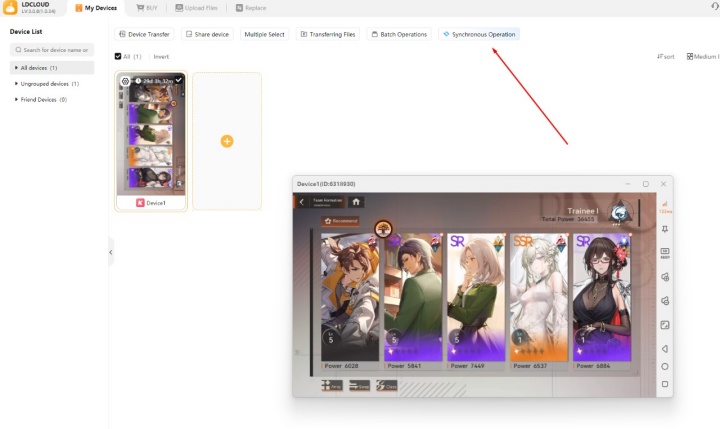Click volume up icon in device sidebar
Image resolution: width=720 pixels, height=429 pixels.
(664, 277)
